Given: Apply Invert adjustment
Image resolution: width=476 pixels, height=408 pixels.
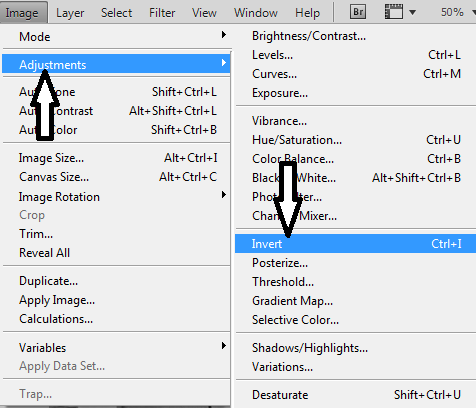Looking at the screenshot, I should point(355,244).
